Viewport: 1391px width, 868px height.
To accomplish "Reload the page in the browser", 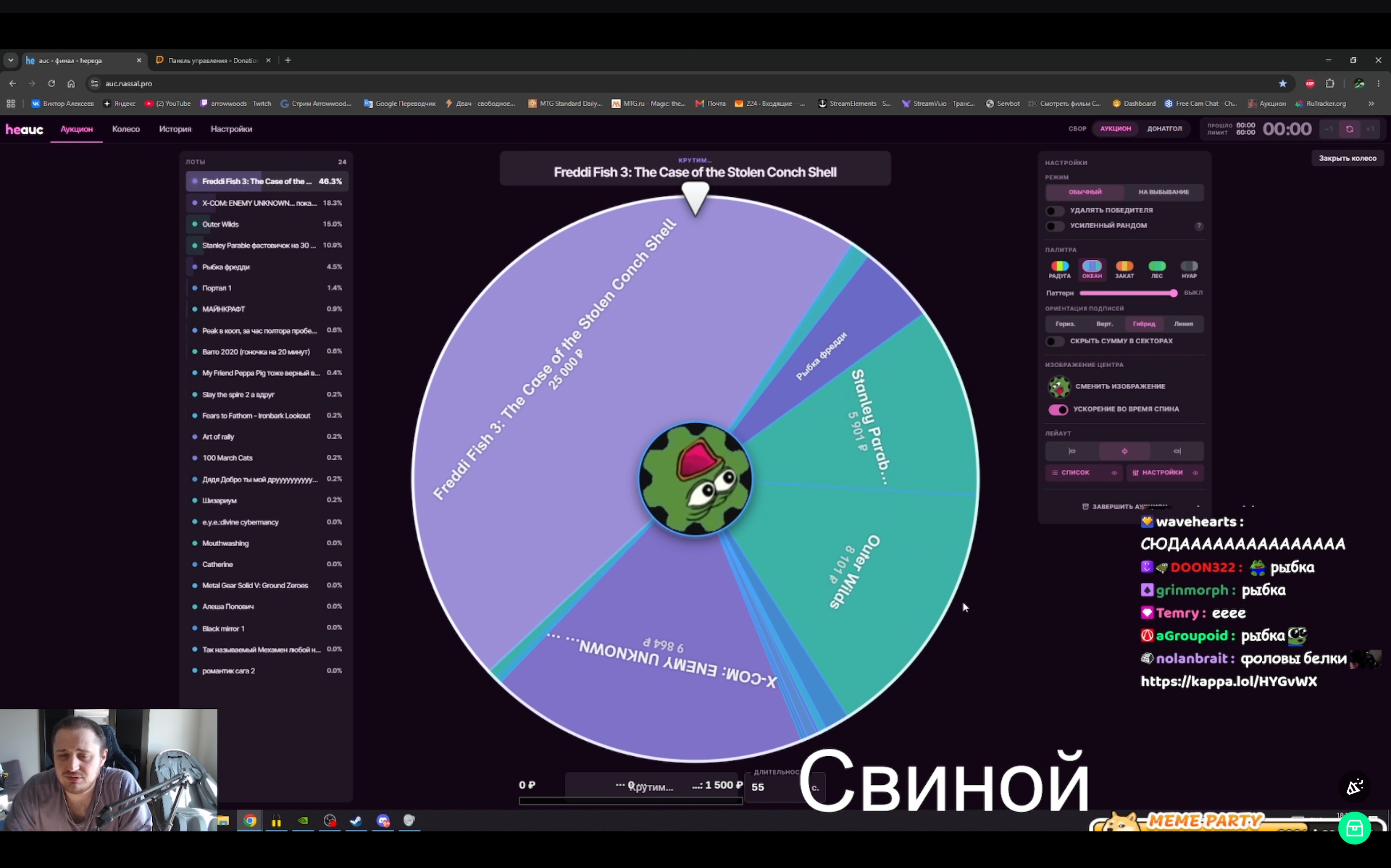I will pyautogui.click(x=52, y=84).
